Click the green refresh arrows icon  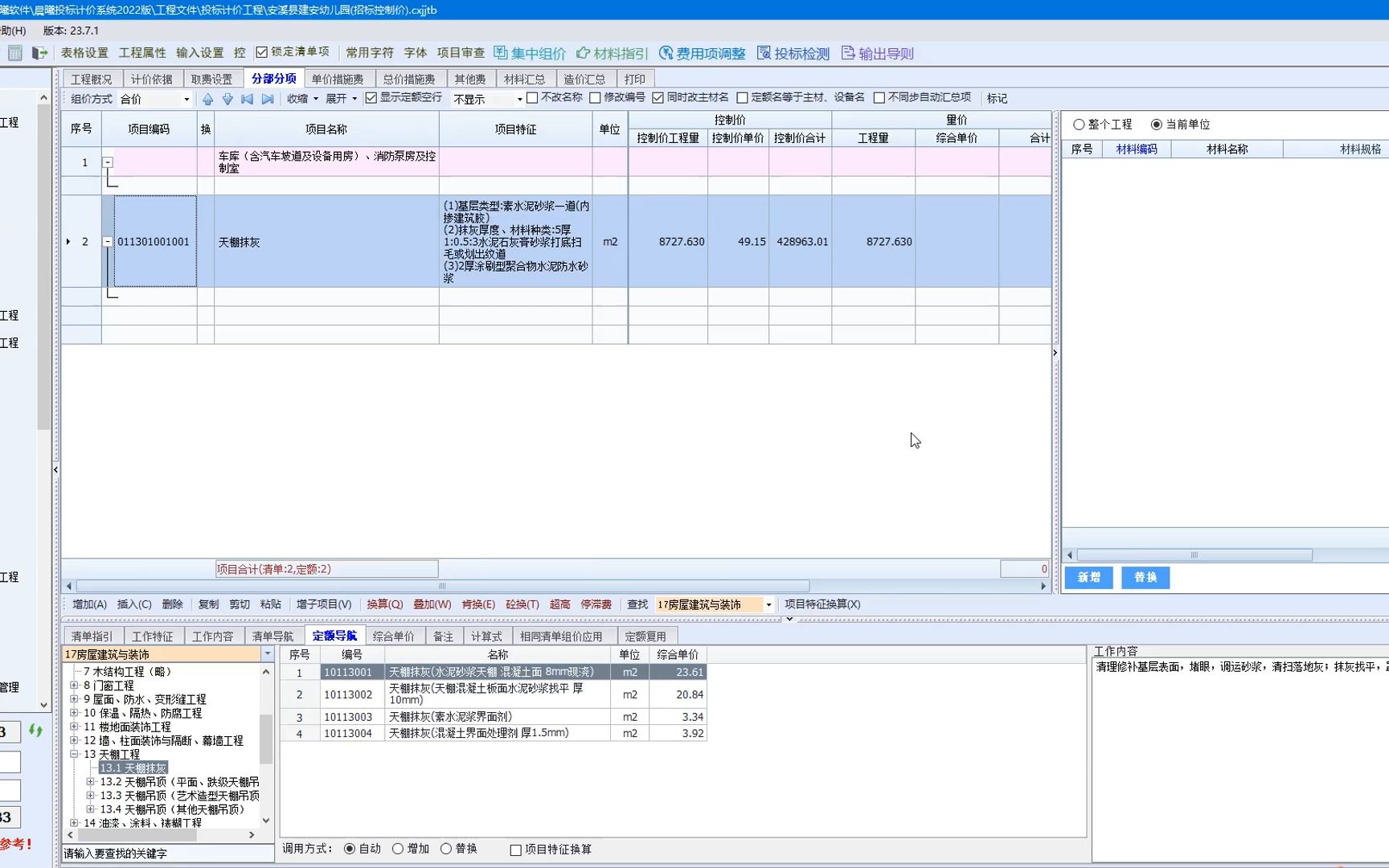(x=35, y=731)
